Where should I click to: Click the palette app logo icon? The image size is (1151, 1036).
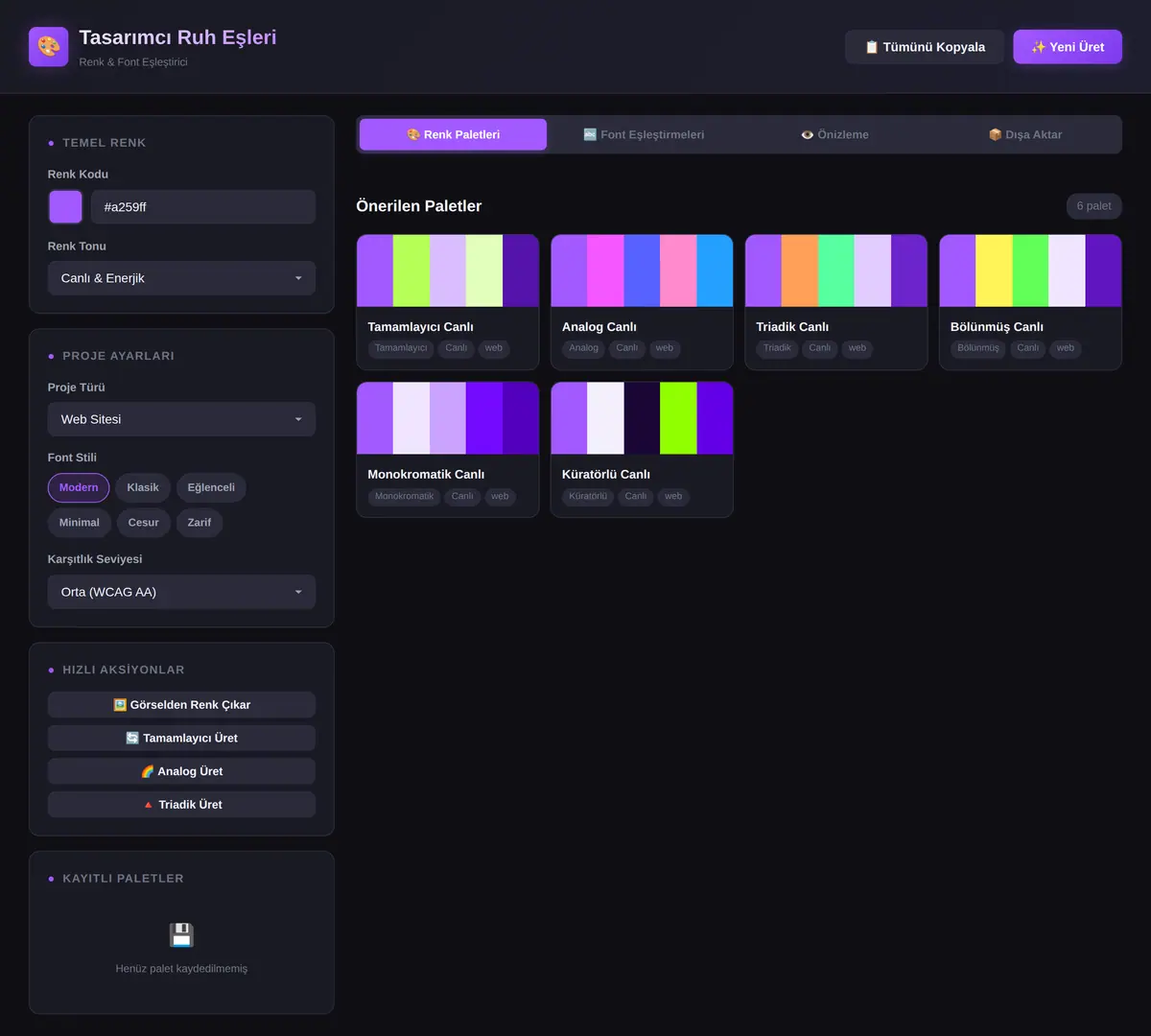click(48, 47)
